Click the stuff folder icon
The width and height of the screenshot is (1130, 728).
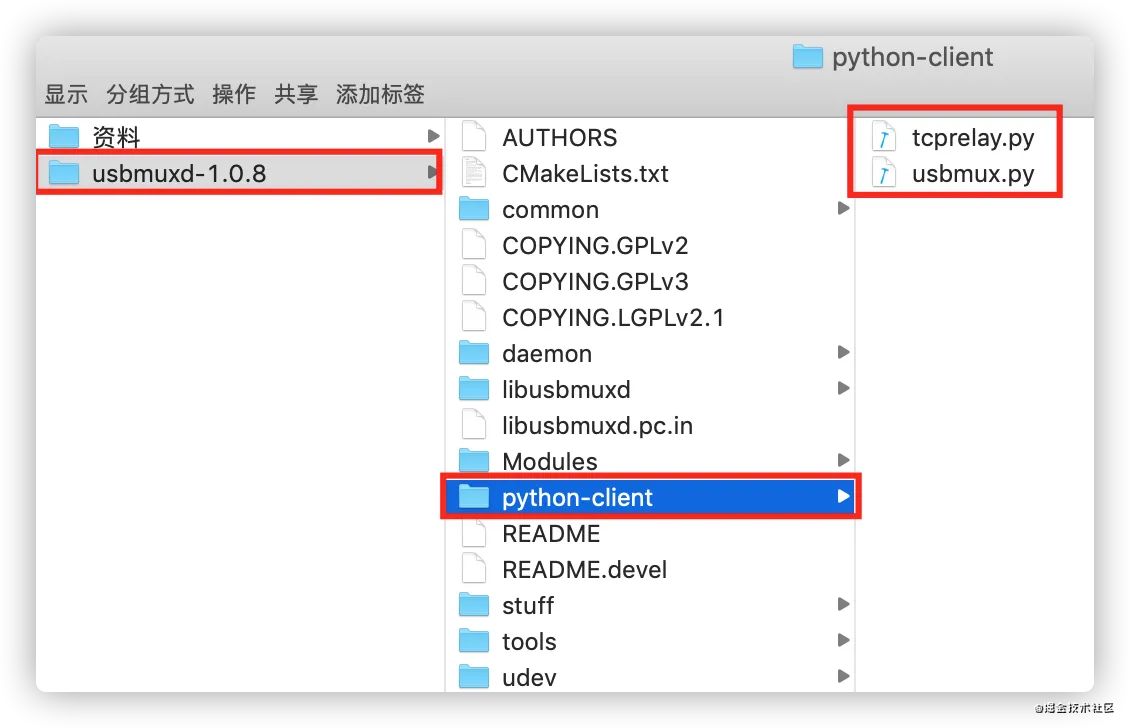(473, 605)
